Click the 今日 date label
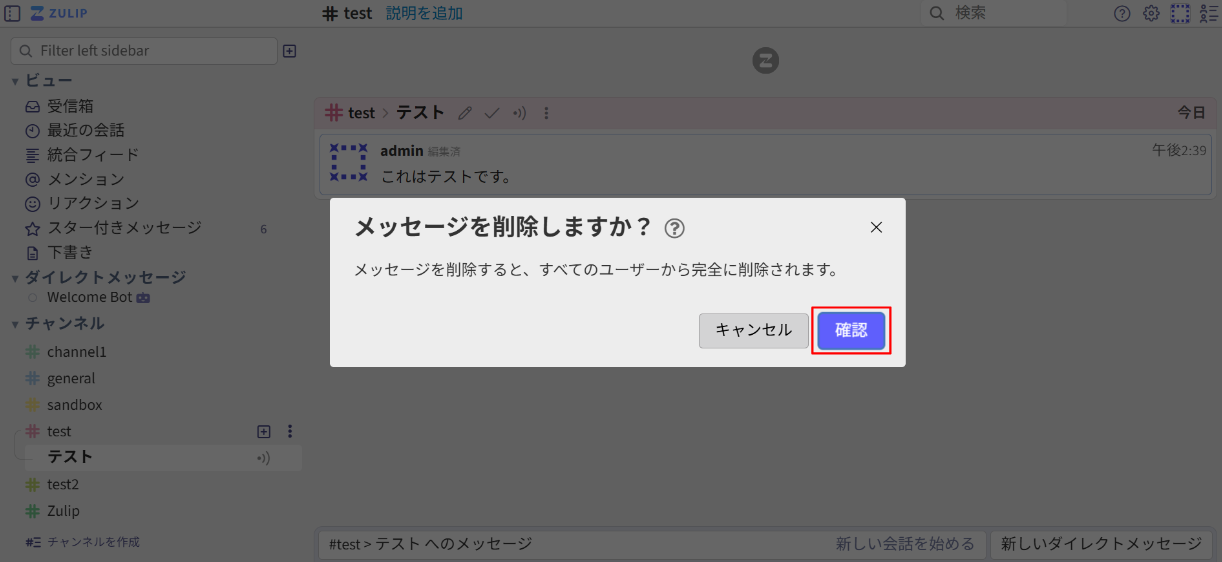The height and width of the screenshot is (562, 1222). click(x=1192, y=113)
